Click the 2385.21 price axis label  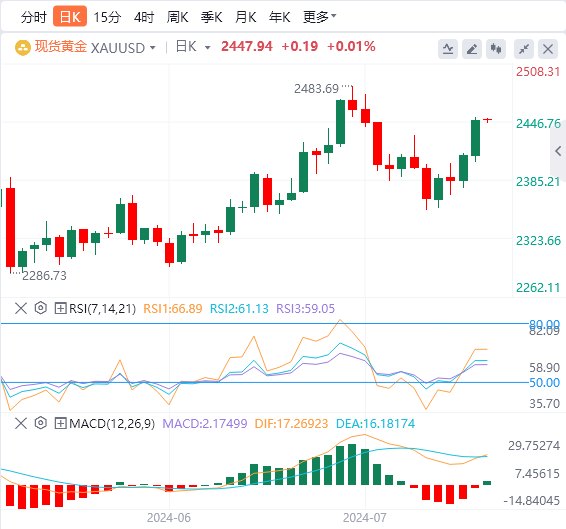[x=538, y=182]
